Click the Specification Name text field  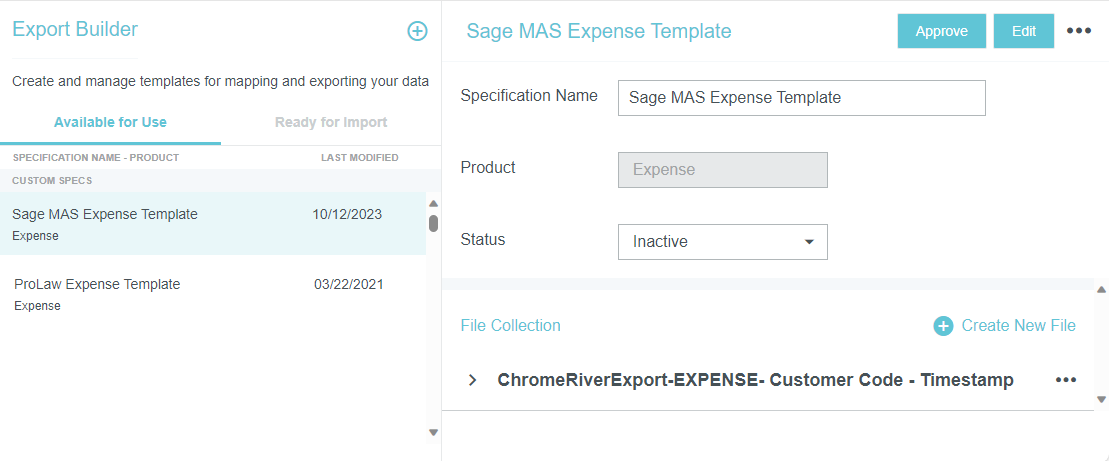click(x=801, y=98)
